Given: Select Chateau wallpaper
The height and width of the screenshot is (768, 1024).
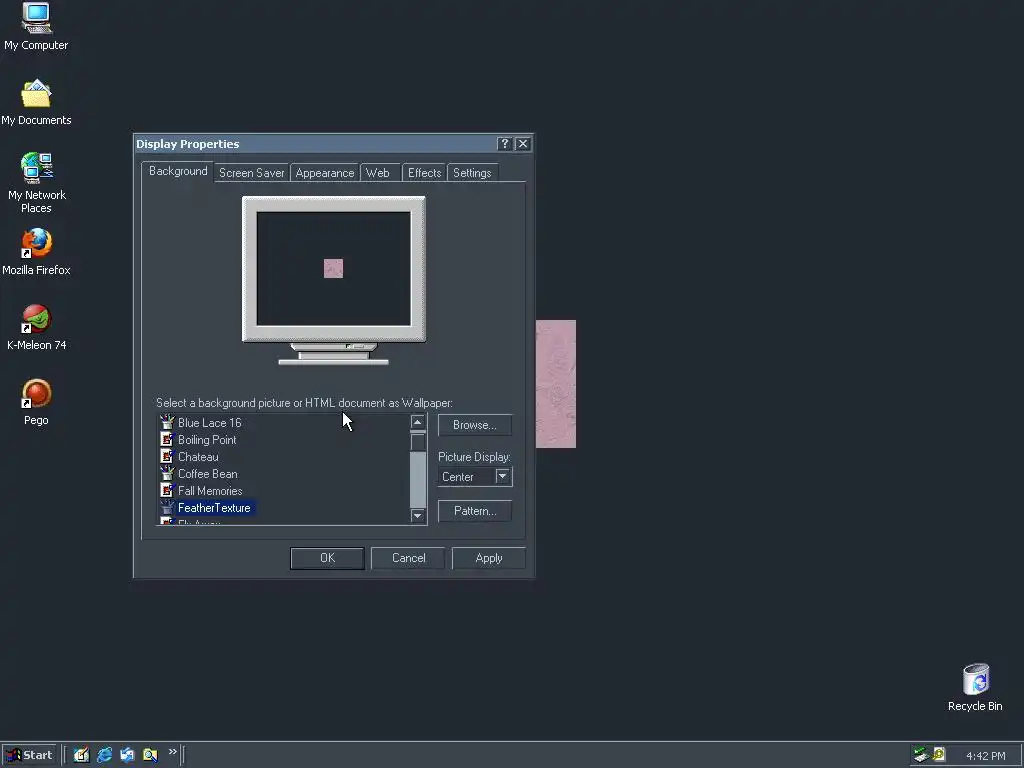Looking at the screenshot, I should click(198, 456).
